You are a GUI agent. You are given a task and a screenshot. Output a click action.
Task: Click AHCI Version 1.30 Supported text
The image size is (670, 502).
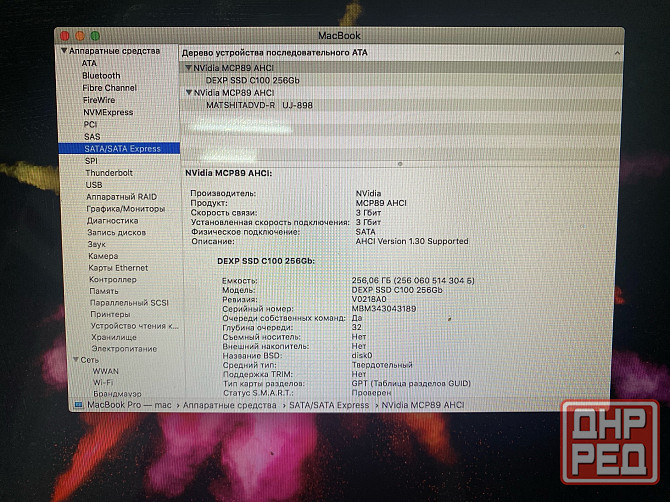[412, 241]
